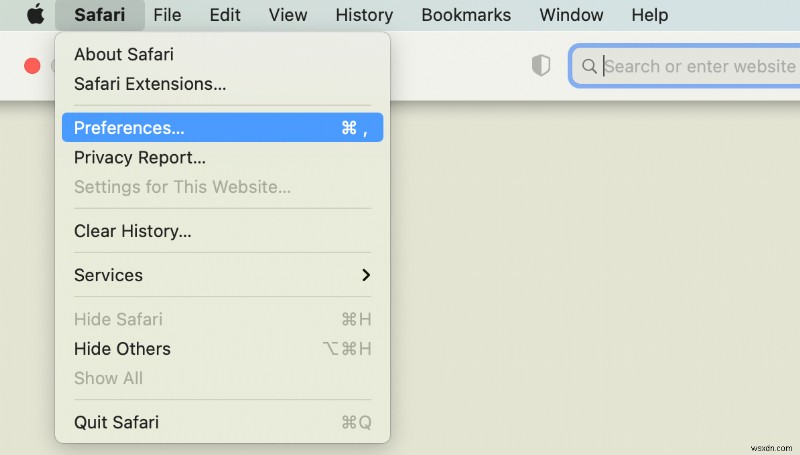Viewport: 800px width, 455px height.
Task: Click the Privacy Report shield icon
Action: click(541, 66)
